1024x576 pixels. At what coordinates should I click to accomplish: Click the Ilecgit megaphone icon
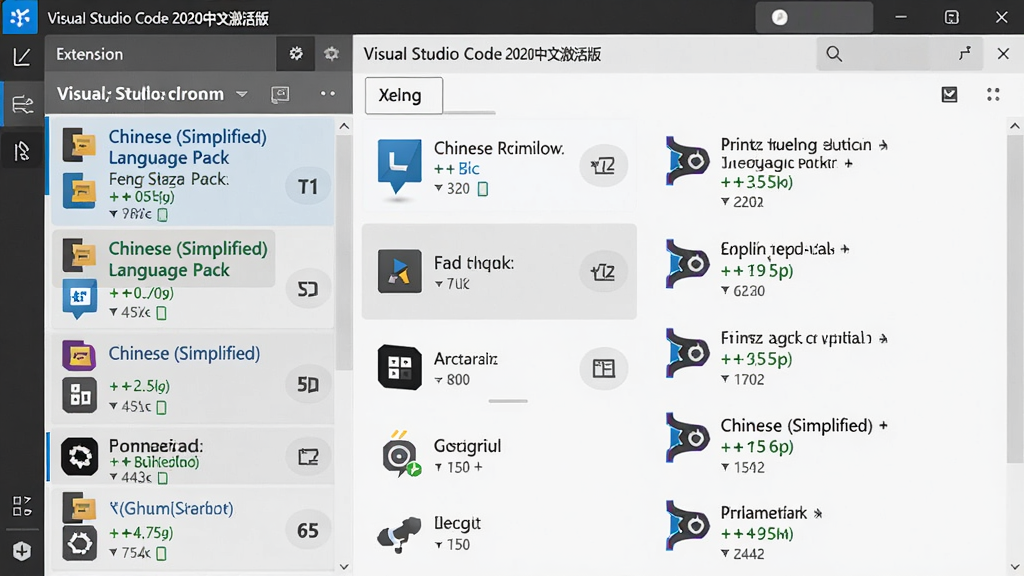pyautogui.click(x=399, y=535)
